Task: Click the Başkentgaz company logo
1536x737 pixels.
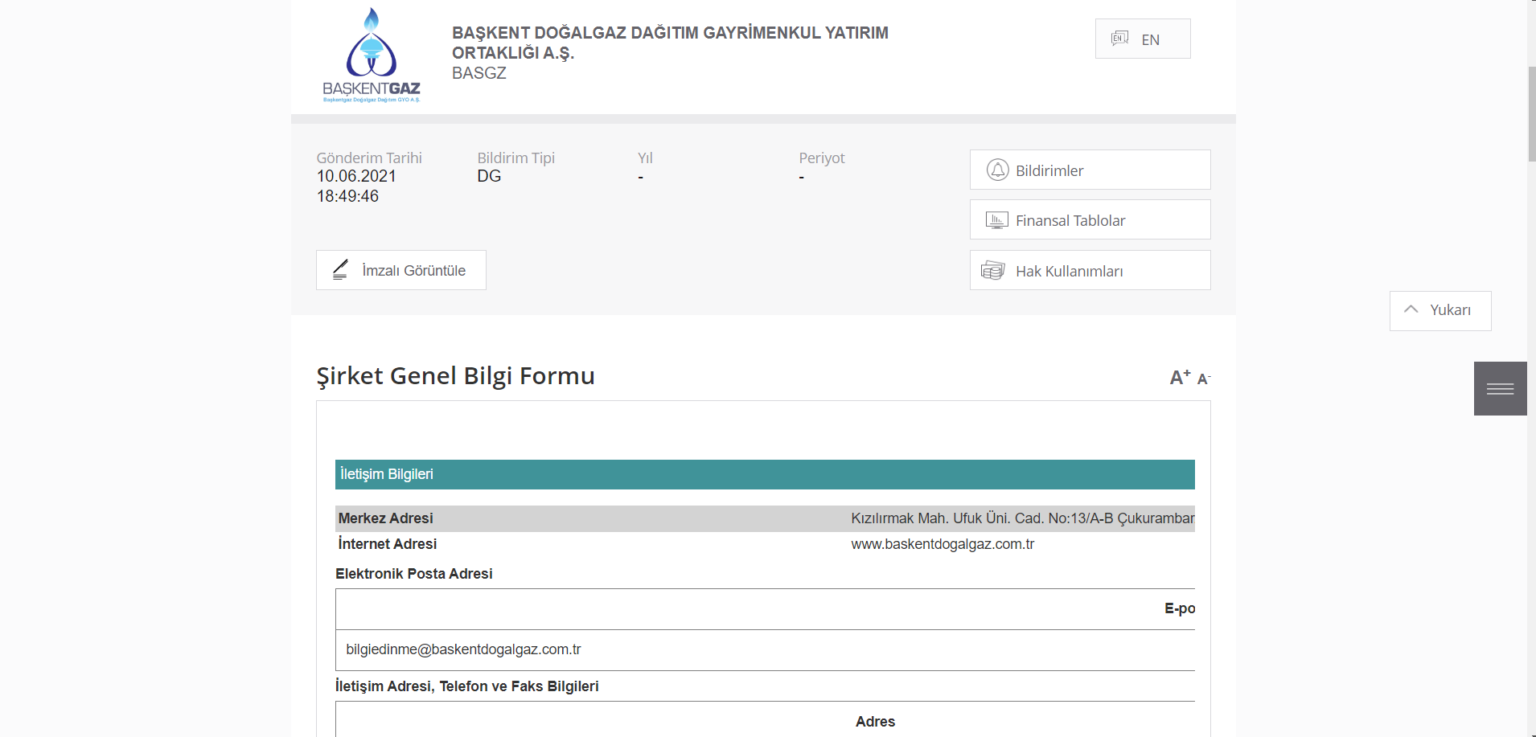Action: tap(371, 55)
